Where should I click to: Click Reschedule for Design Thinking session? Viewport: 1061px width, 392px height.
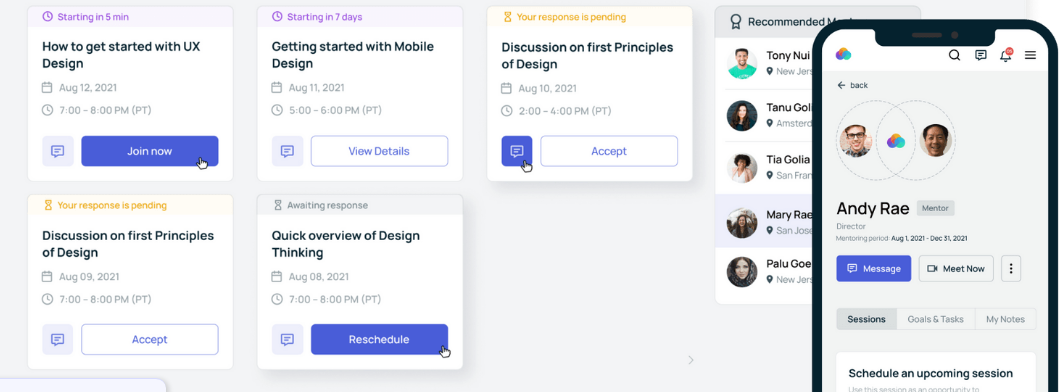379,339
